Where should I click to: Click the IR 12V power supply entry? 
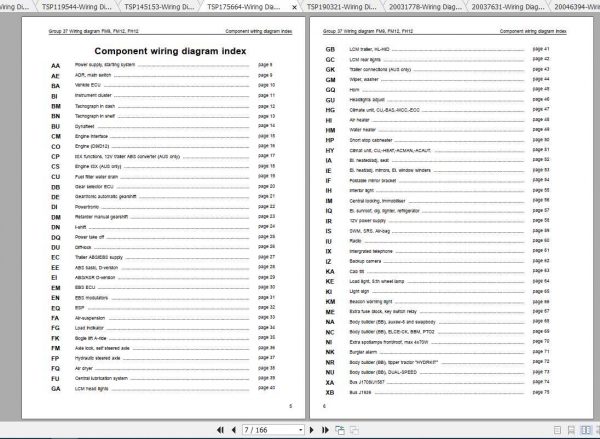click(437, 221)
